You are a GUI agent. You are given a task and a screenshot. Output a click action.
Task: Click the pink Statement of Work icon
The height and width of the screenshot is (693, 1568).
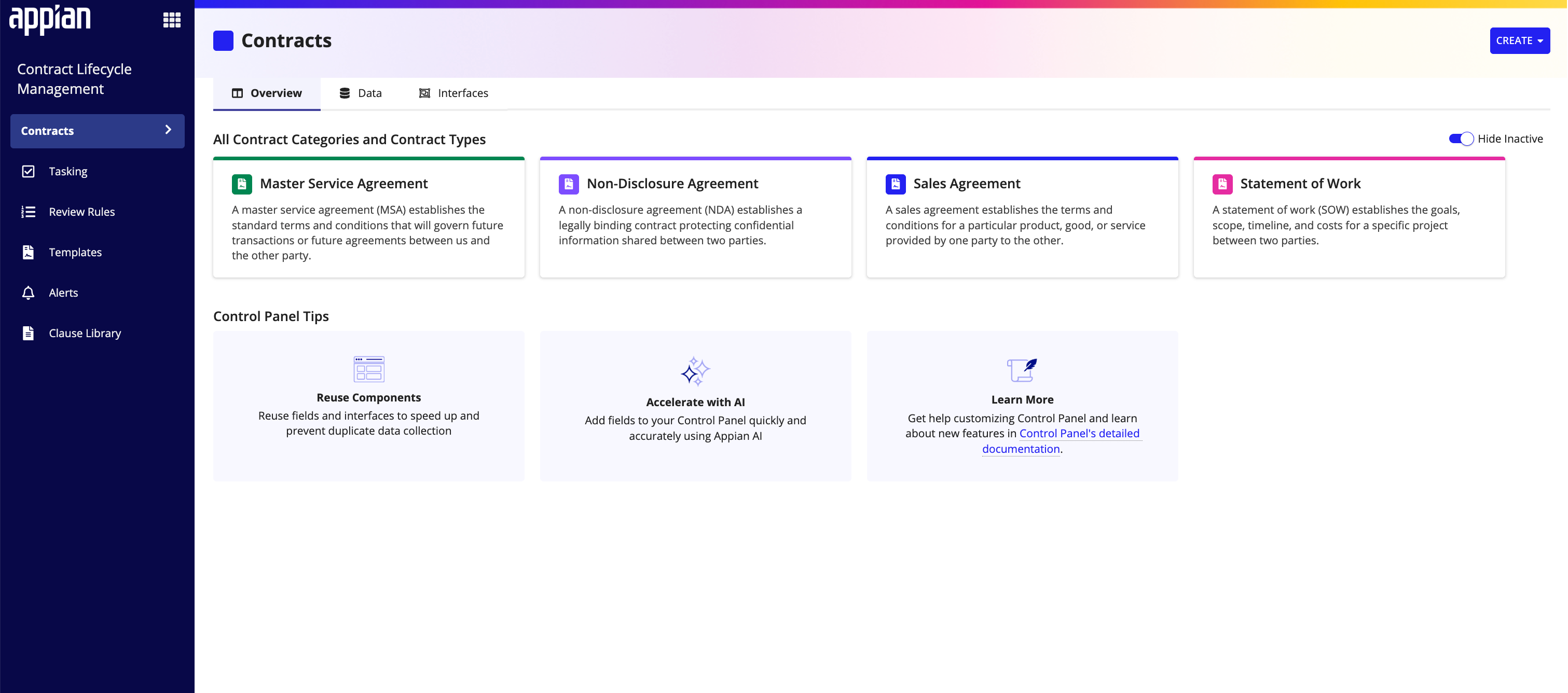(x=1222, y=184)
